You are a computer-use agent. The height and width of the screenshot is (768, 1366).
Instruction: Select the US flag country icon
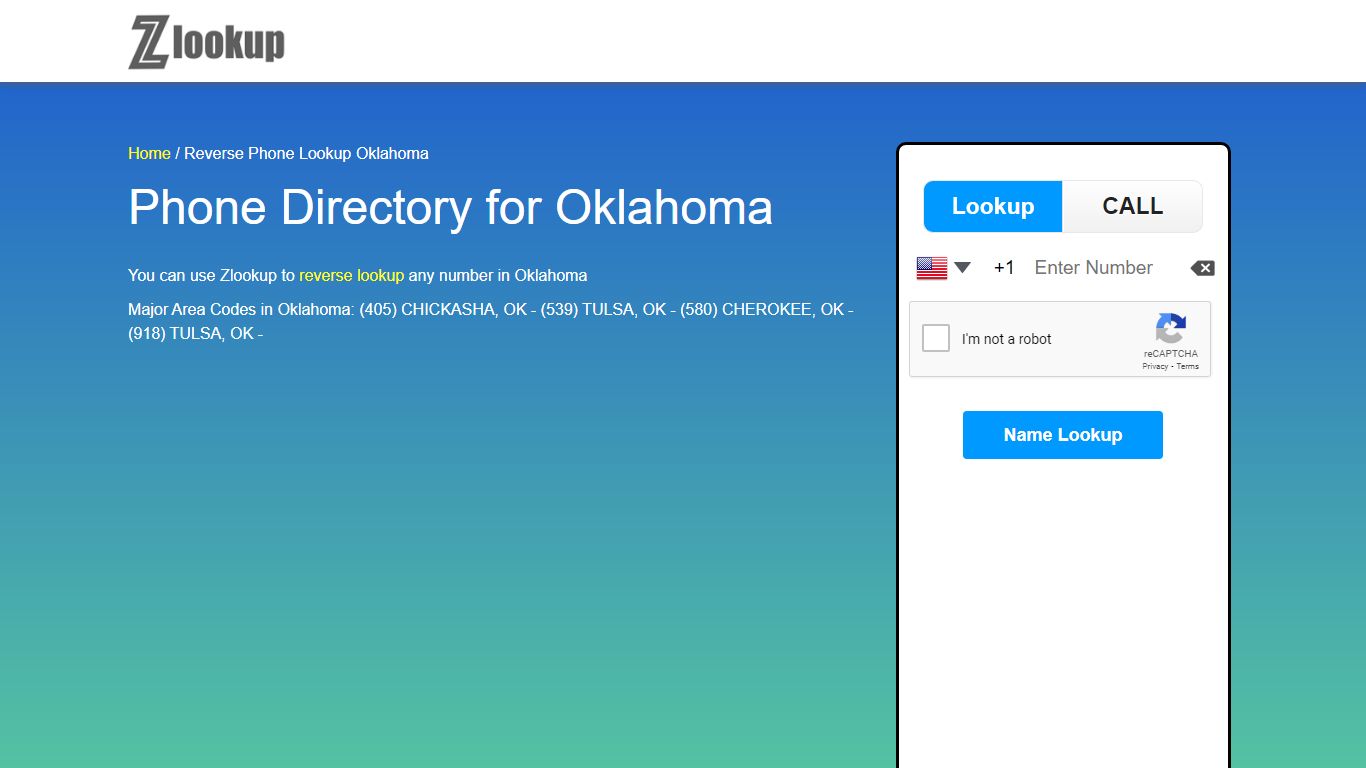tap(932, 268)
